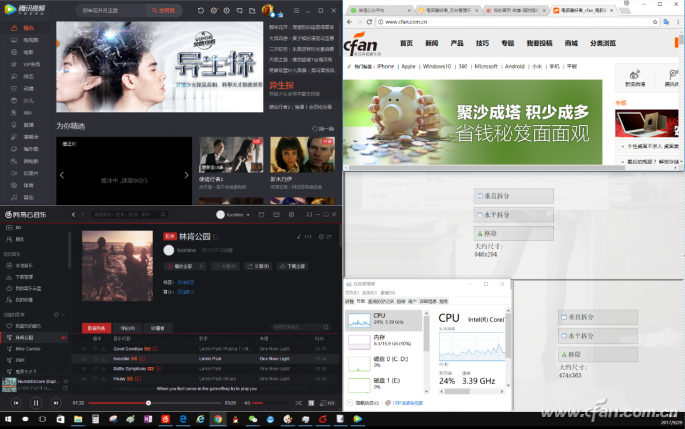Seek using NetEase playback progress bar
The image size is (685, 429).
(x=155, y=403)
